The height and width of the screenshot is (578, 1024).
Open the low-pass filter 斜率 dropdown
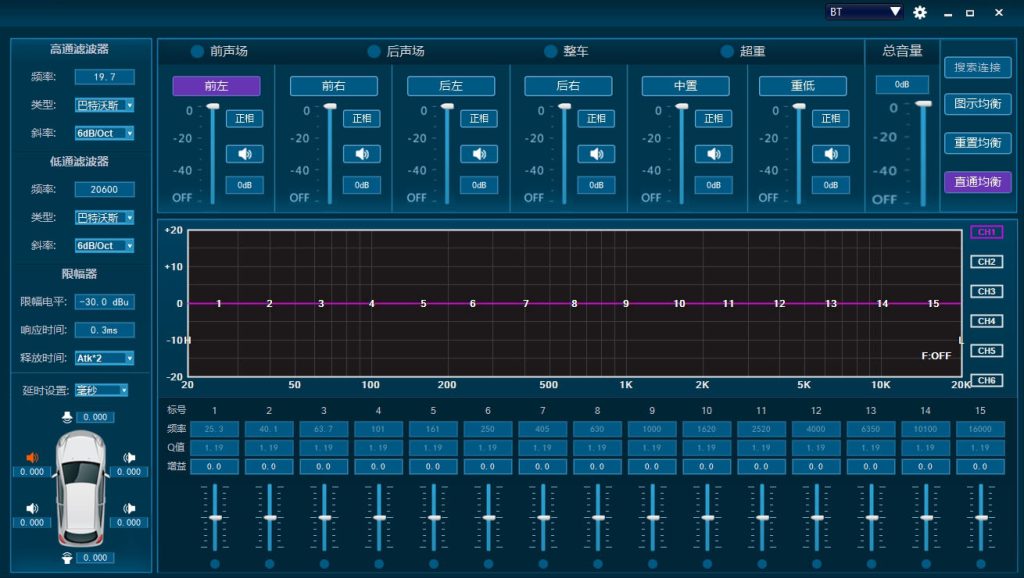click(104, 246)
